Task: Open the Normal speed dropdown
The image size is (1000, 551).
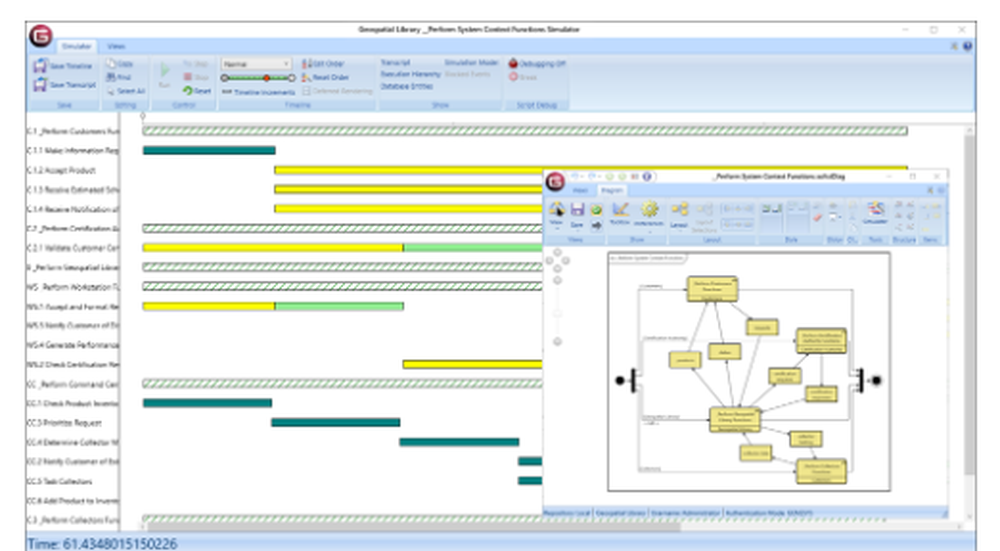Action: tap(256, 64)
